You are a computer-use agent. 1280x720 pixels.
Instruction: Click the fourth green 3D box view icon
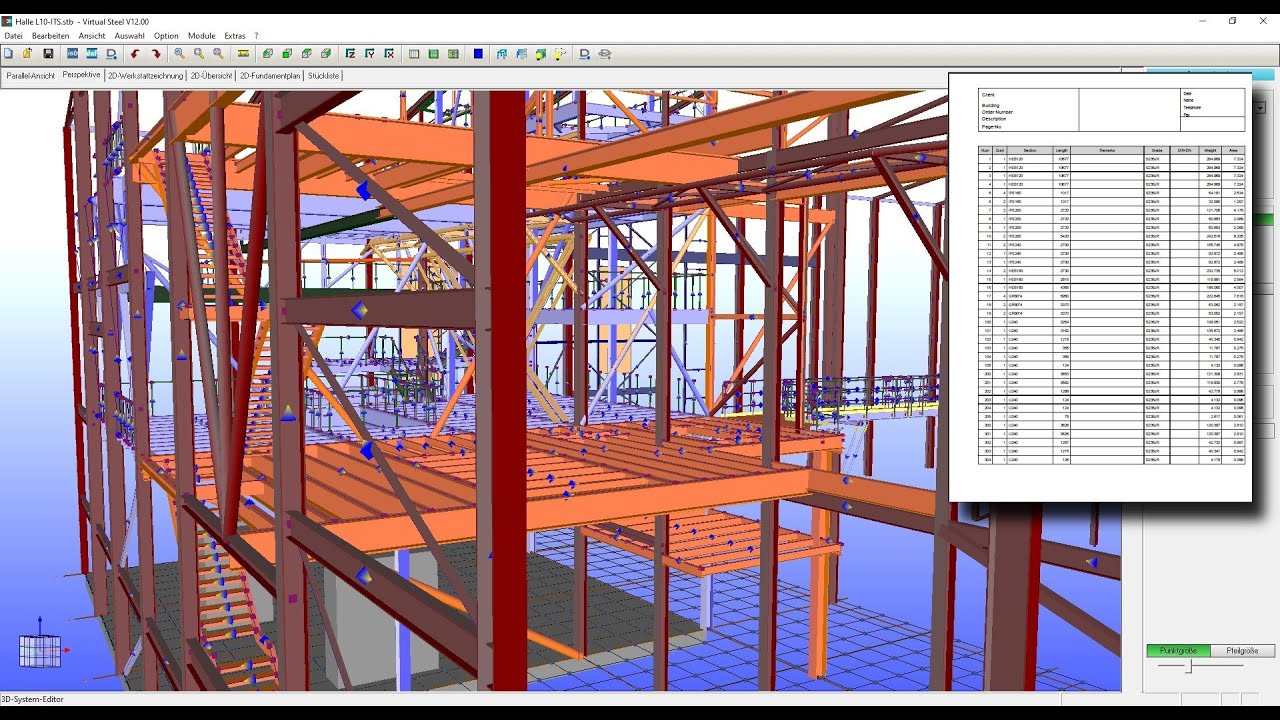(x=326, y=53)
